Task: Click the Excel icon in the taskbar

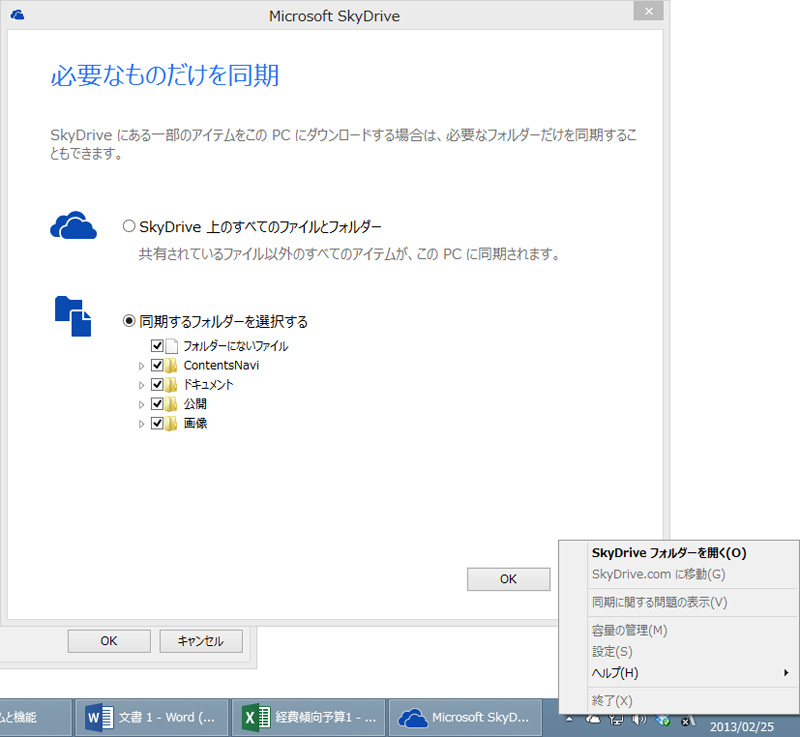Action: tap(256, 718)
